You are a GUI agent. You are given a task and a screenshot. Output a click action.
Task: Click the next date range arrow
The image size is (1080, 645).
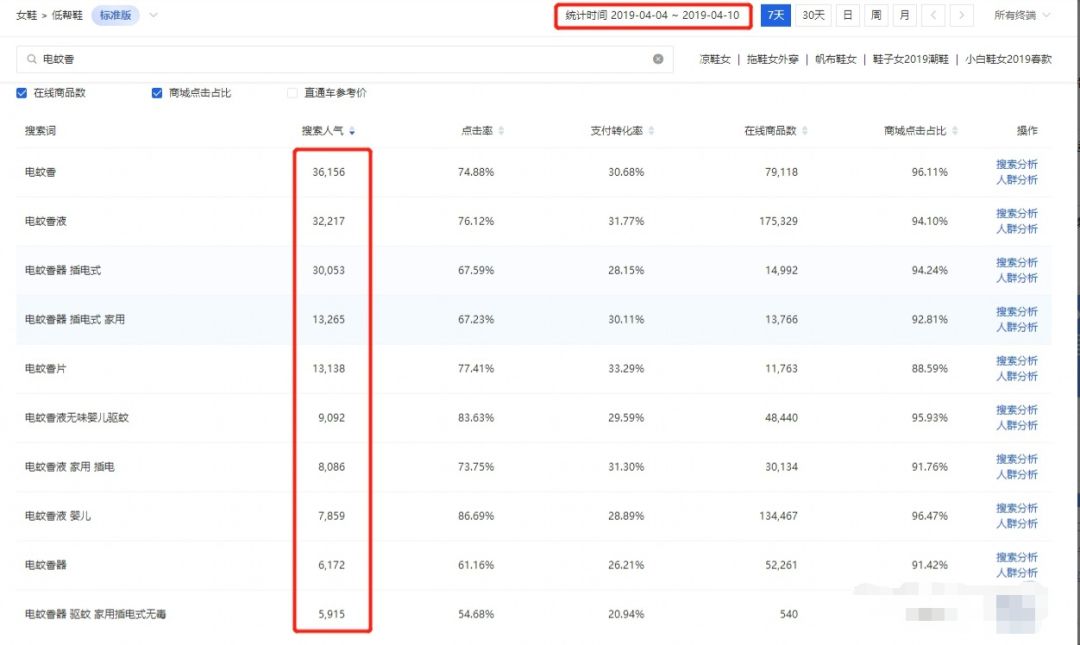pos(961,15)
